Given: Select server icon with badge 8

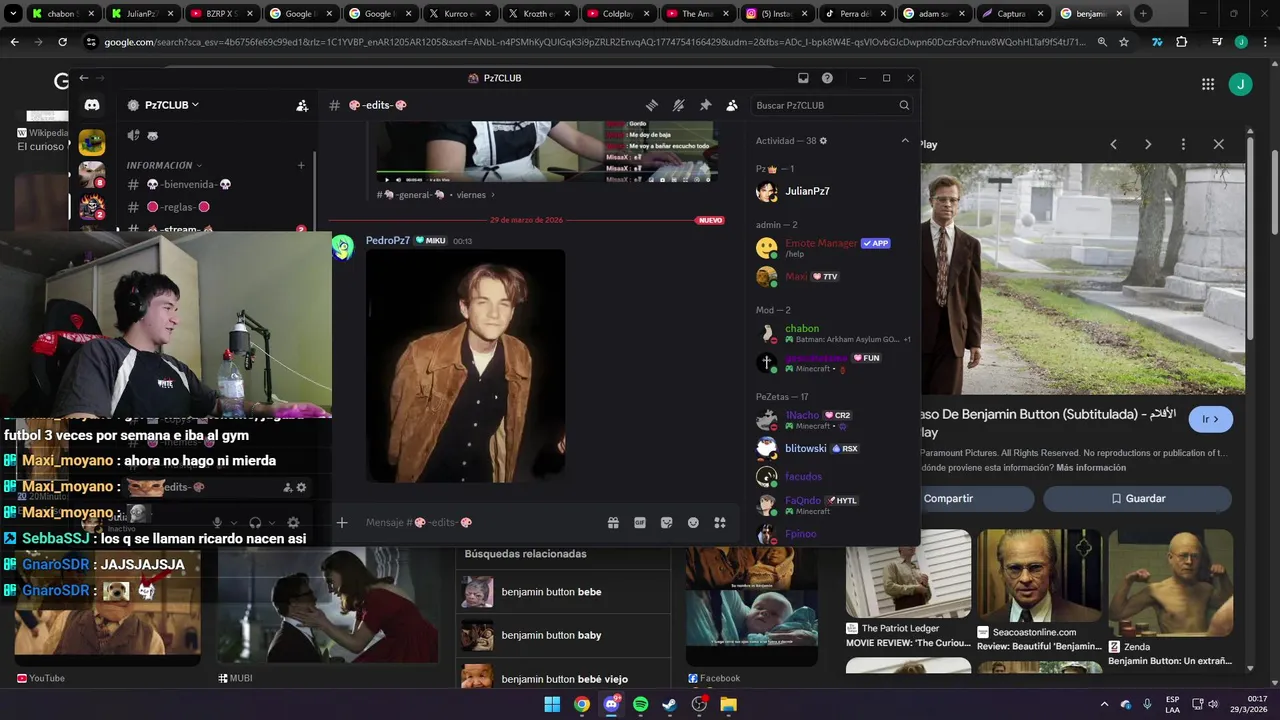Looking at the screenshot, I should point(92,175).
